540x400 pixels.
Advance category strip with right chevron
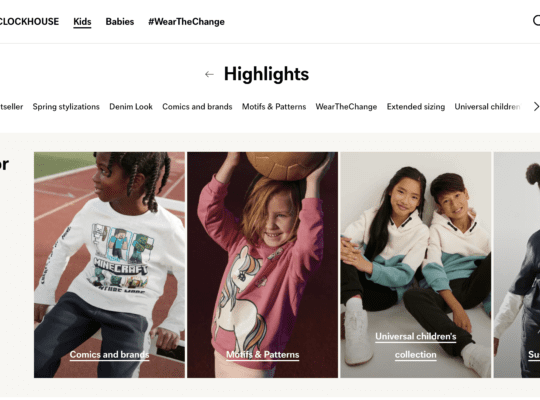pos(536,106)
